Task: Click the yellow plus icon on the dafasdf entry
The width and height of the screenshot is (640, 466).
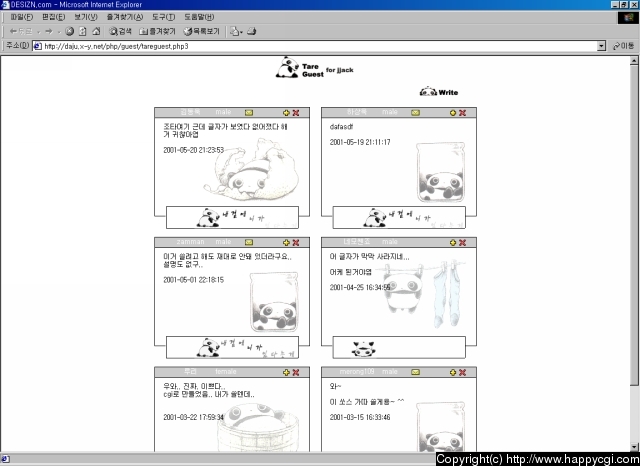Action: click(x=453, y=113)
